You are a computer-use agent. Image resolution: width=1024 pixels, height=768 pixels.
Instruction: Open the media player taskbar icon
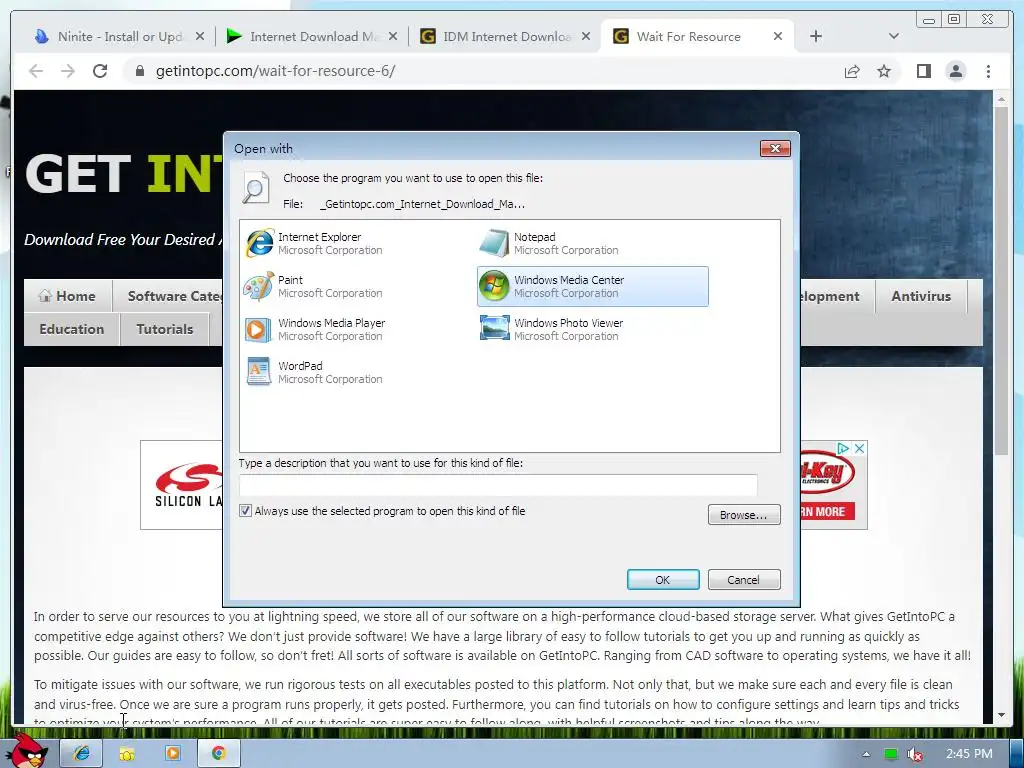[x=173, y=753]
